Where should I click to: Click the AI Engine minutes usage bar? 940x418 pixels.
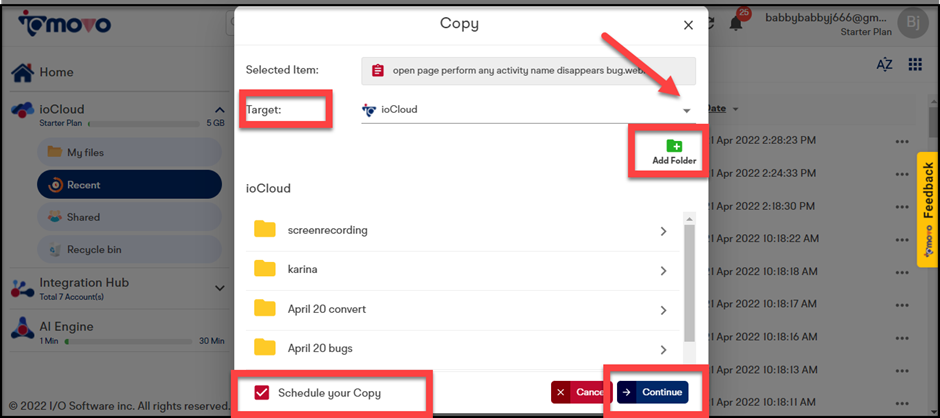(128, 341)
